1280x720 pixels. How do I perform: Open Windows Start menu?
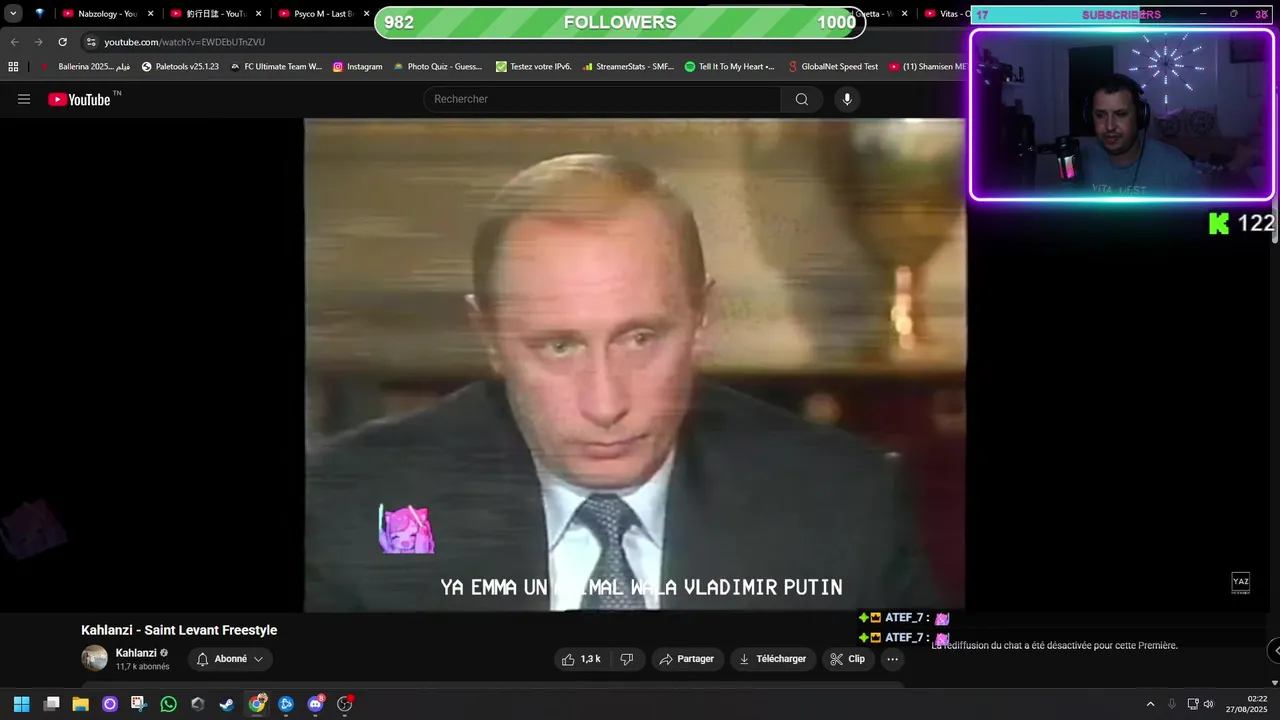[x=21, y=704]
